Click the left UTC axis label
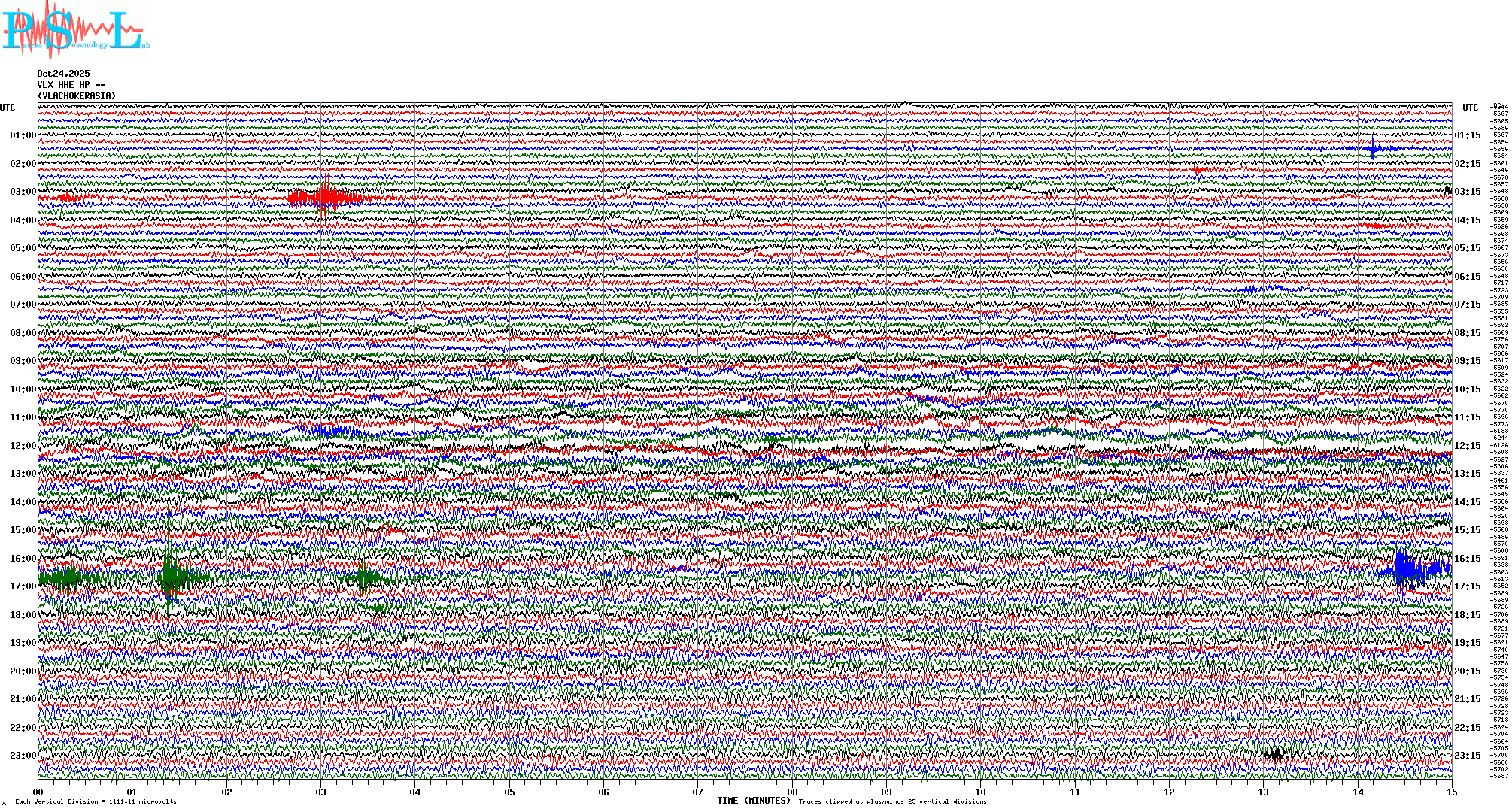The image size is (1512, 812). click(x=8, y=108)
